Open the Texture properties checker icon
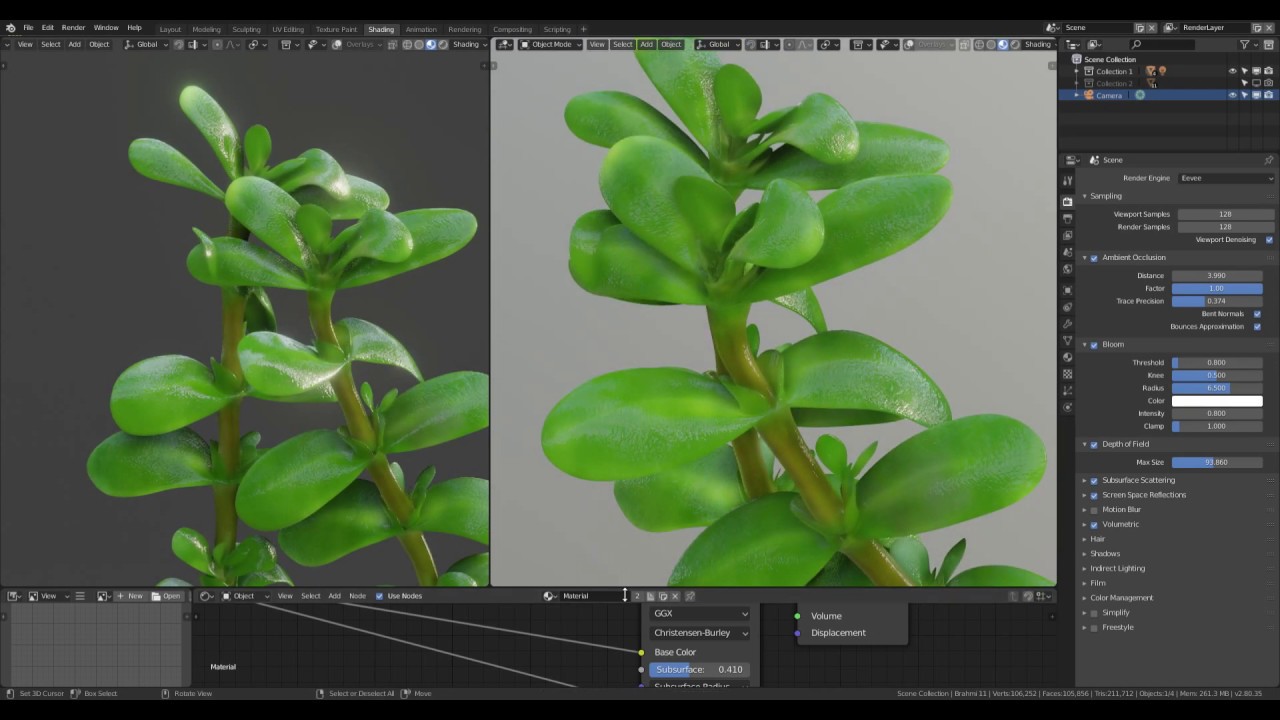 1067,374
